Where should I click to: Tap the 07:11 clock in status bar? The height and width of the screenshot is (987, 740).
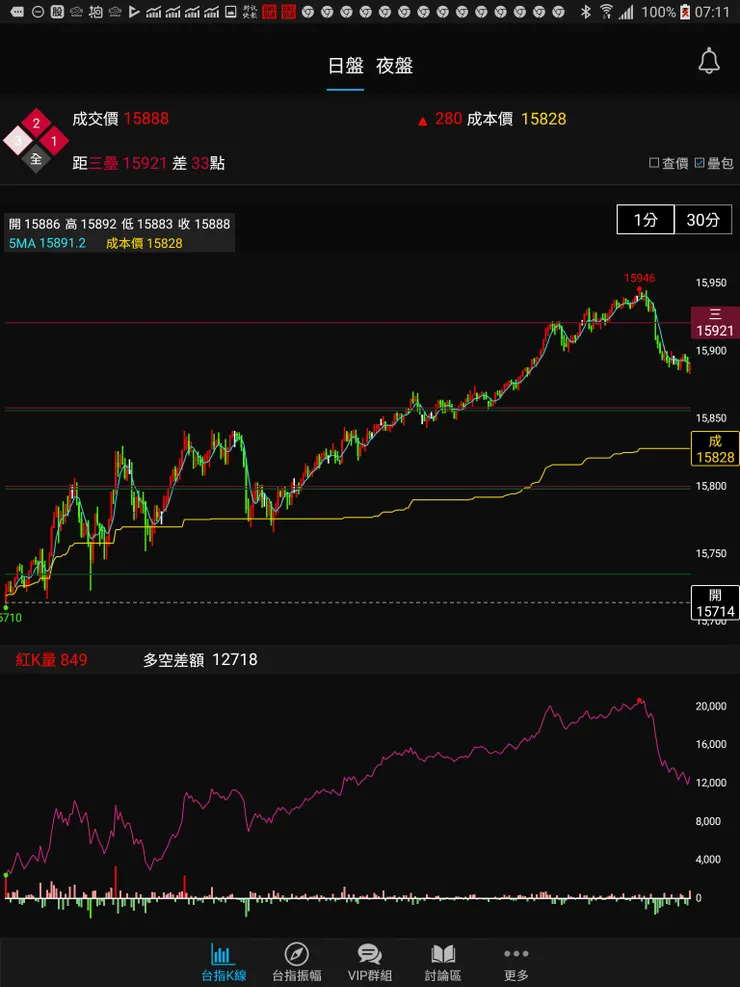pos(713,11)
